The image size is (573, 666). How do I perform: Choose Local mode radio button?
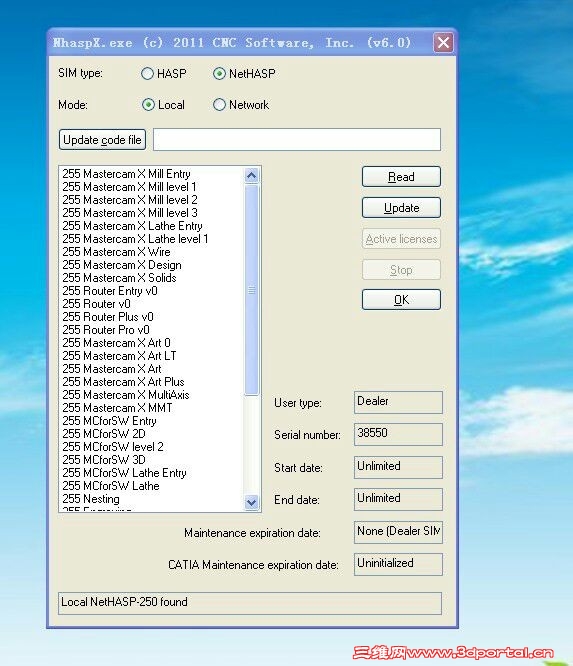point(148,104)
